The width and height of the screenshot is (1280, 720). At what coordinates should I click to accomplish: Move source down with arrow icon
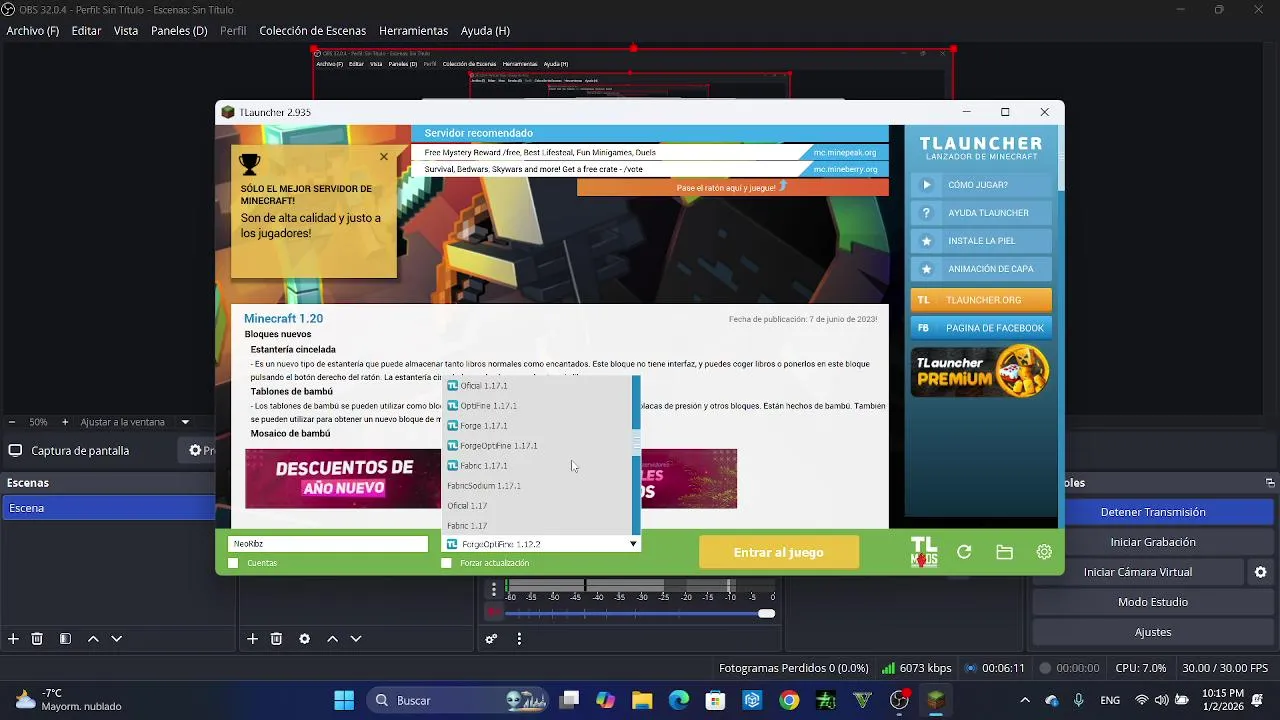tap(355, 638)
